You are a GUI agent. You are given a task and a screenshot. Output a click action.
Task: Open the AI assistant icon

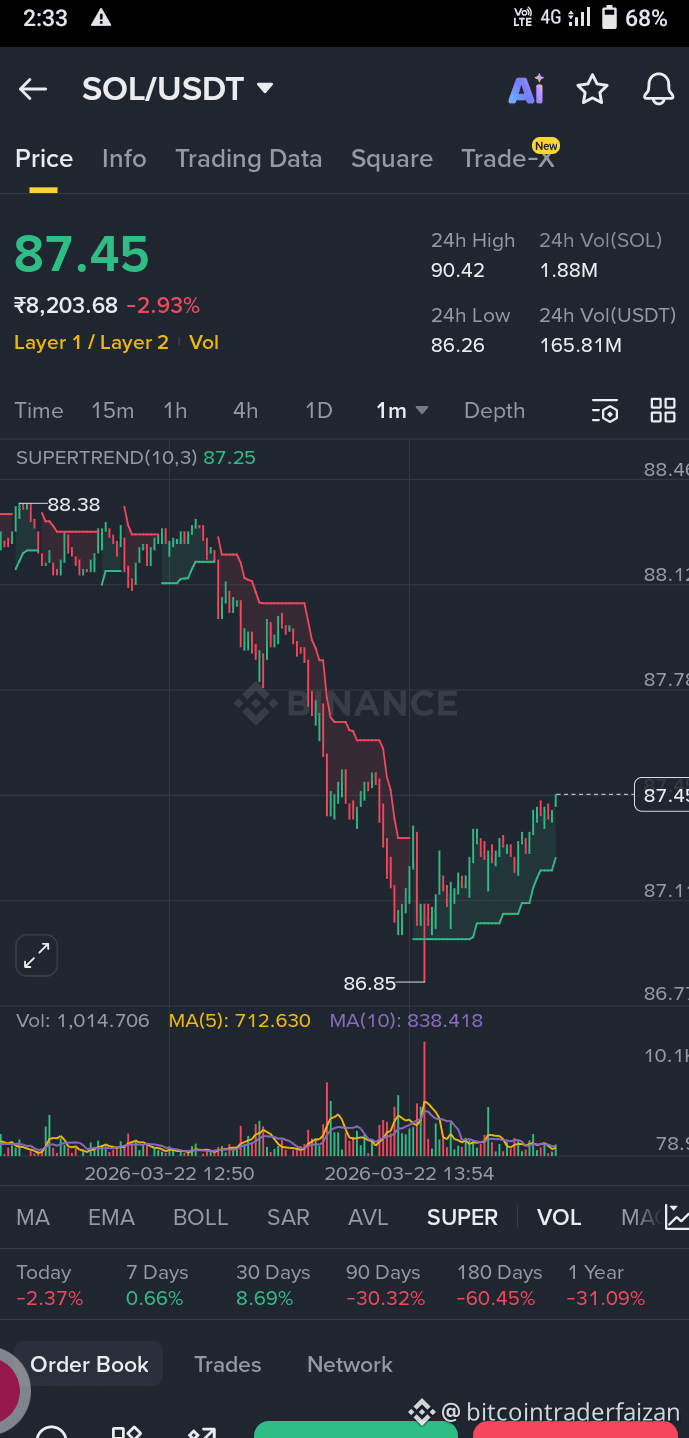[x=526, y=89]
